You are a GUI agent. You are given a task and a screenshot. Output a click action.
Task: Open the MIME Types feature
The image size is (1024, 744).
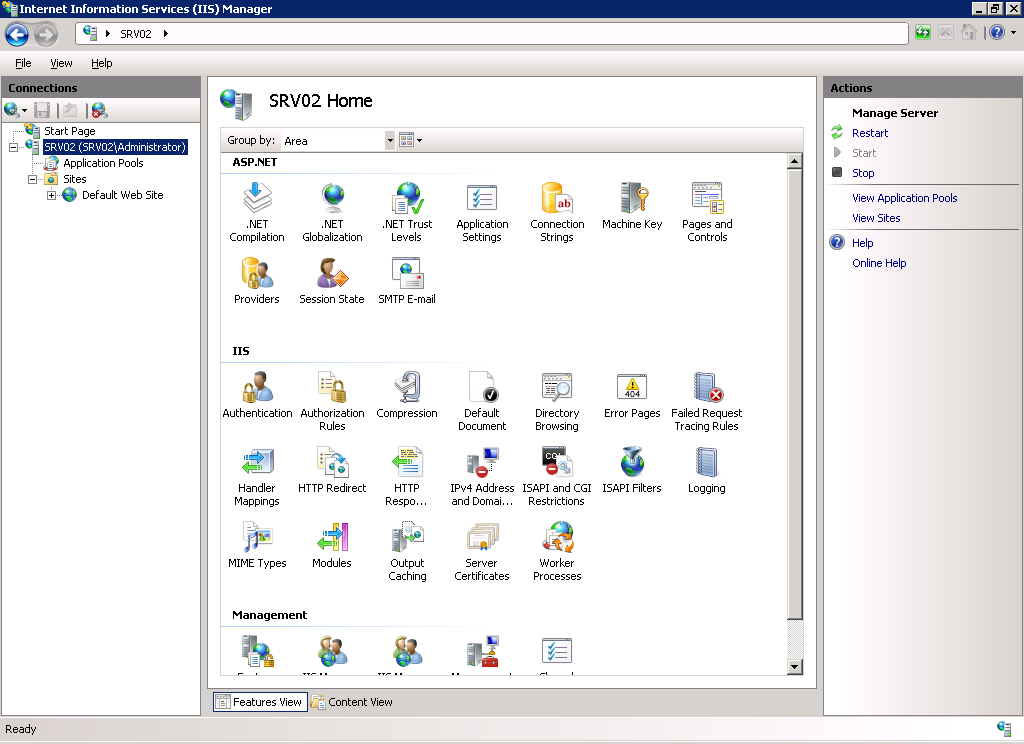coord(257,545)
